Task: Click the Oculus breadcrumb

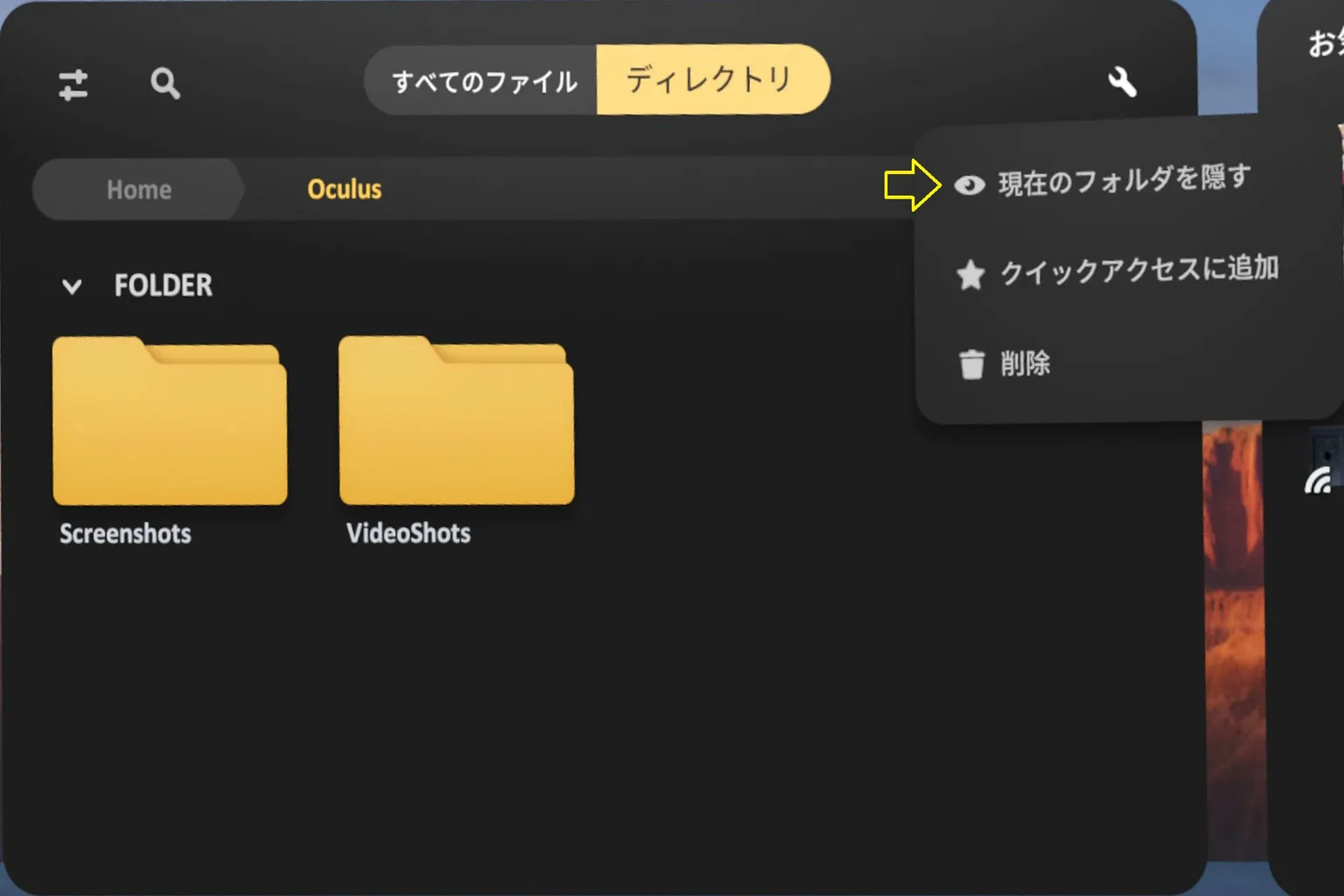Action: pyautogui.click(x=345, y=189)
